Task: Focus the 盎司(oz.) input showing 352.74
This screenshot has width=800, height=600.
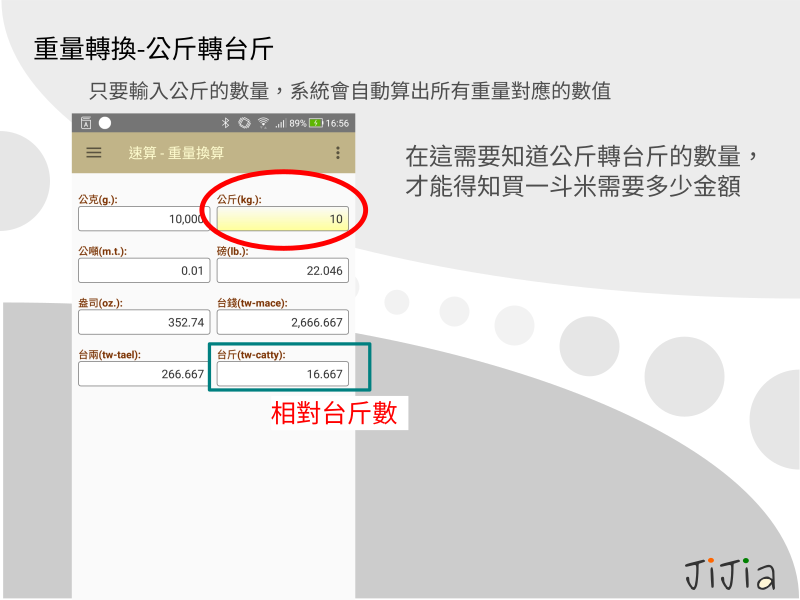Action: [x=144, y=322]
